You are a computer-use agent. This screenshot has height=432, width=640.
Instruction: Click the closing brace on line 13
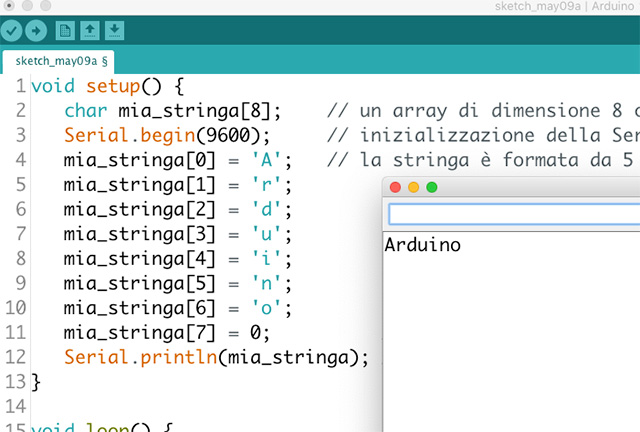click(36, 382)
